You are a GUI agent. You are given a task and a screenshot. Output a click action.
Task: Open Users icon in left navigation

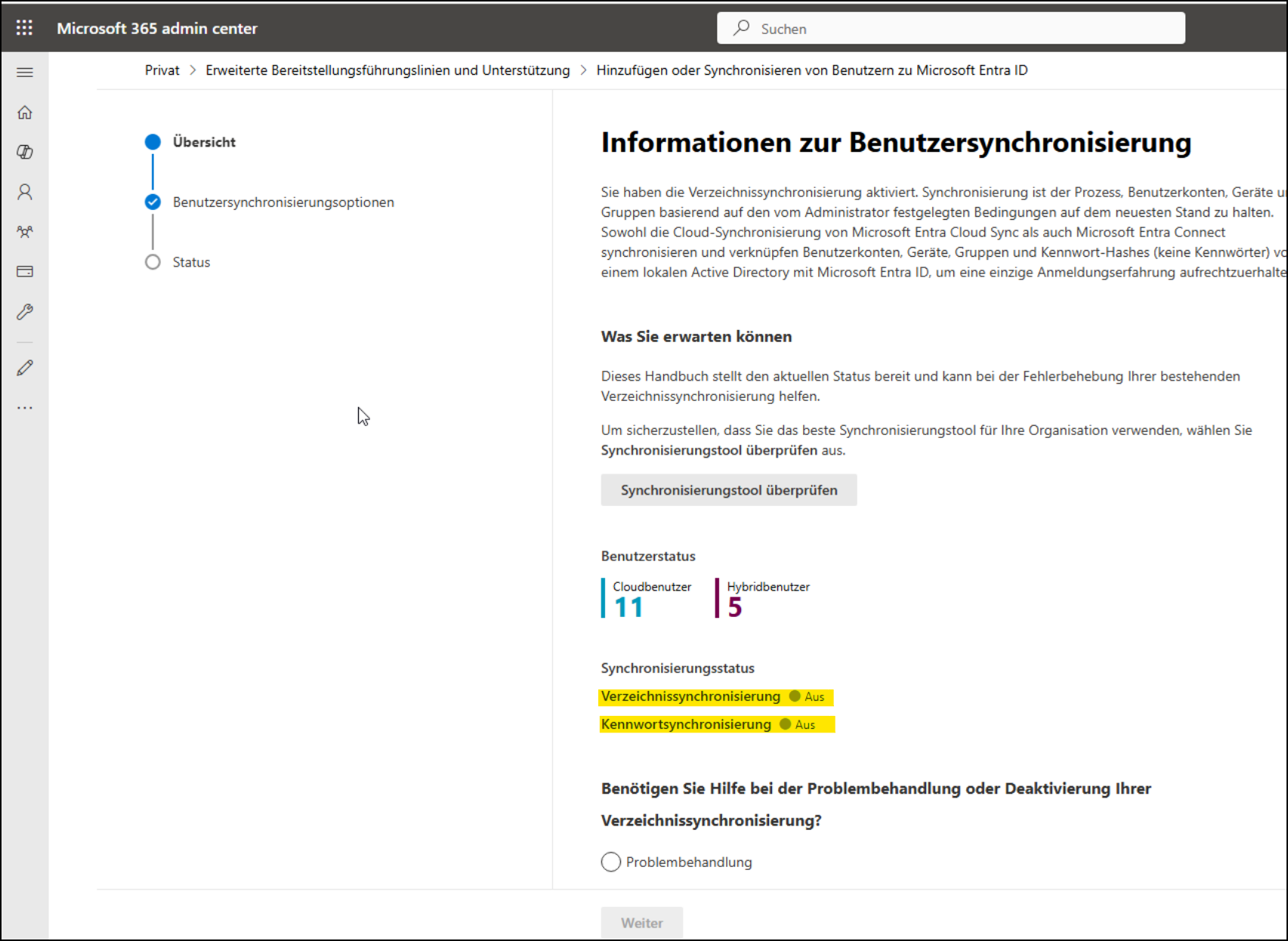click(25, 192)
